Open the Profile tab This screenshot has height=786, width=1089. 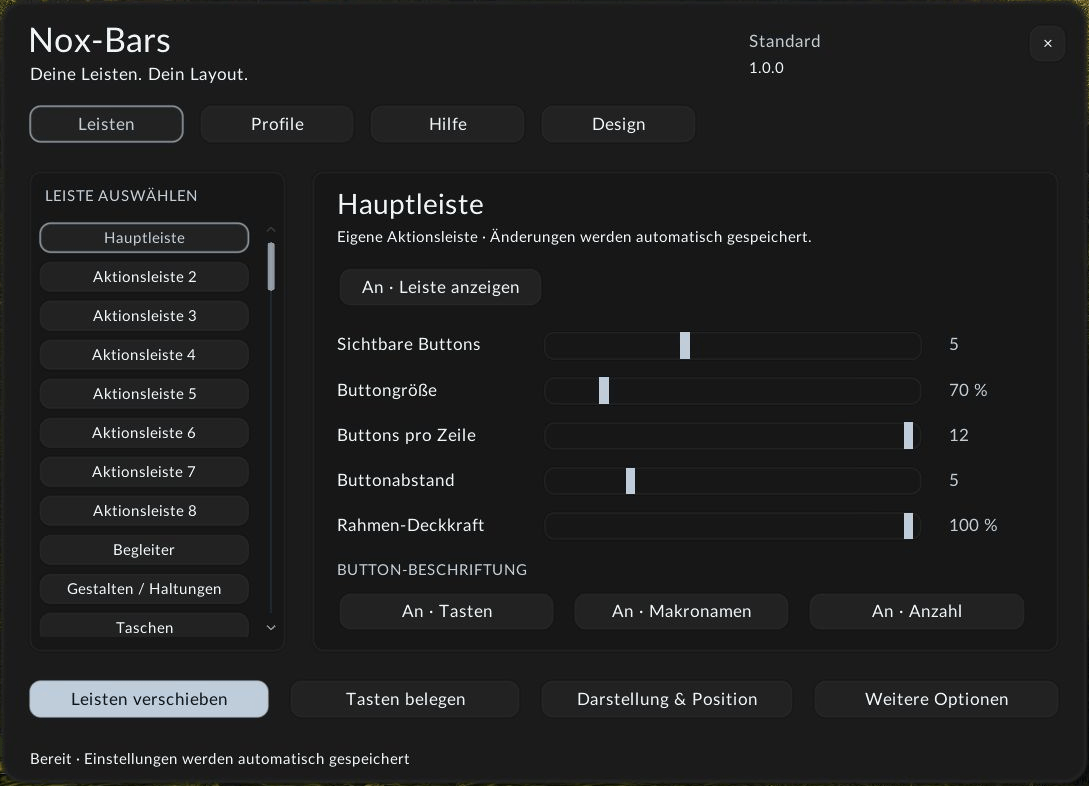click(x=277, y=124)
